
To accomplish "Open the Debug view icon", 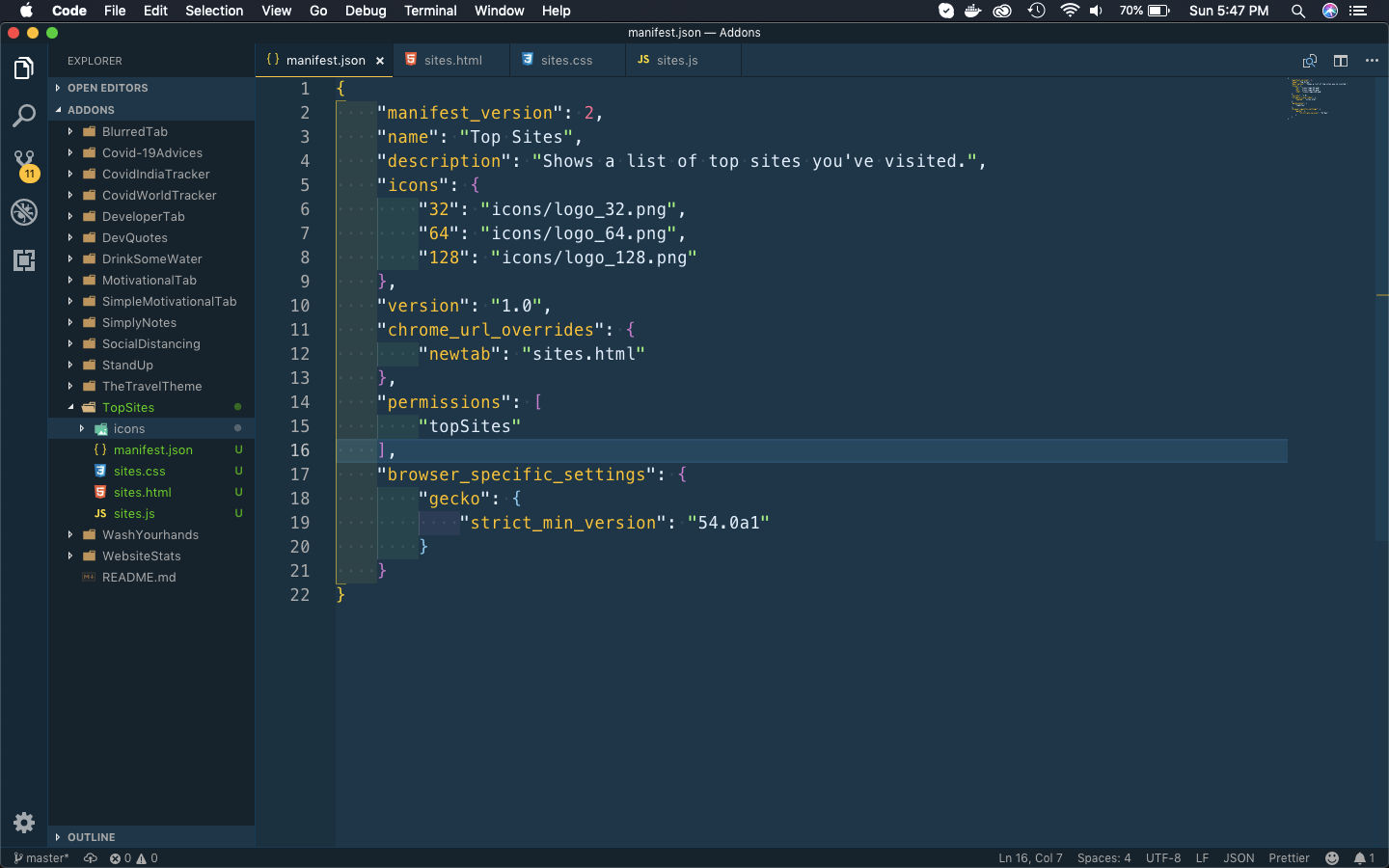I will tap(24, 212).
